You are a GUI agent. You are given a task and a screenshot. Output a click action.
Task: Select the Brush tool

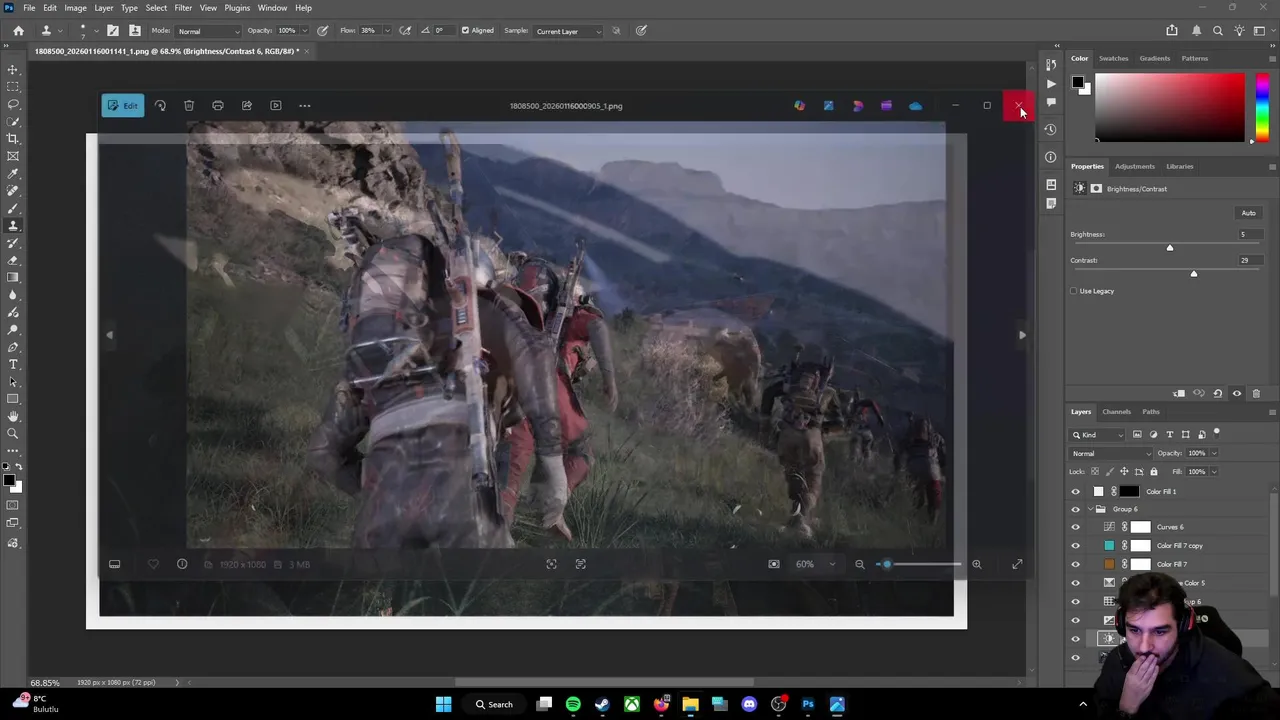click(13, 208)
